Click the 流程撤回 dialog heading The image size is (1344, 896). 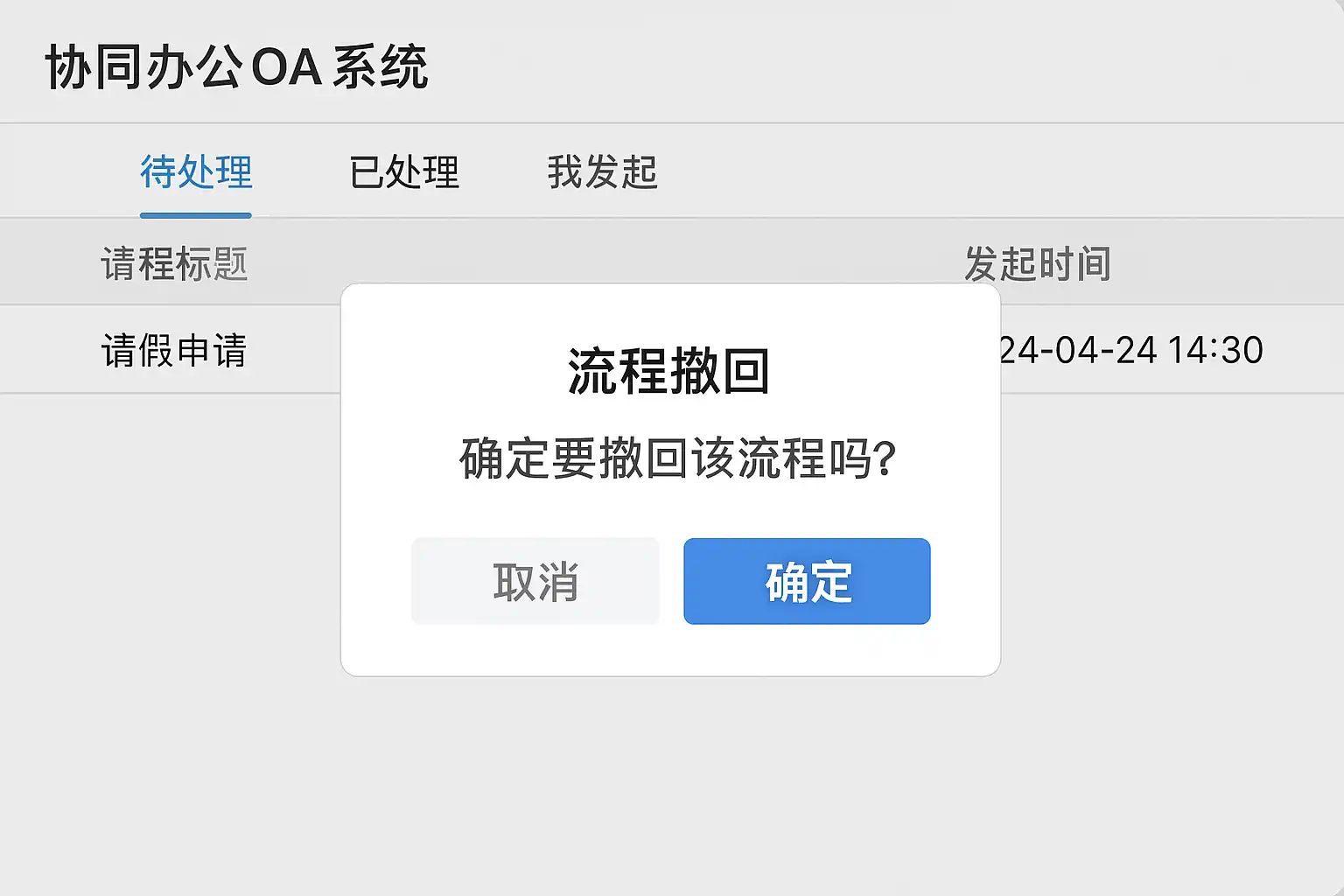pos(669,371)
